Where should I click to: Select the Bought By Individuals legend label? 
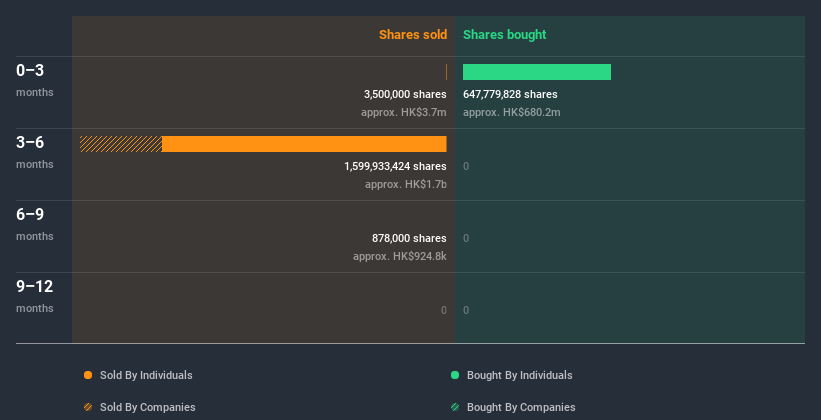coord(519,375)
